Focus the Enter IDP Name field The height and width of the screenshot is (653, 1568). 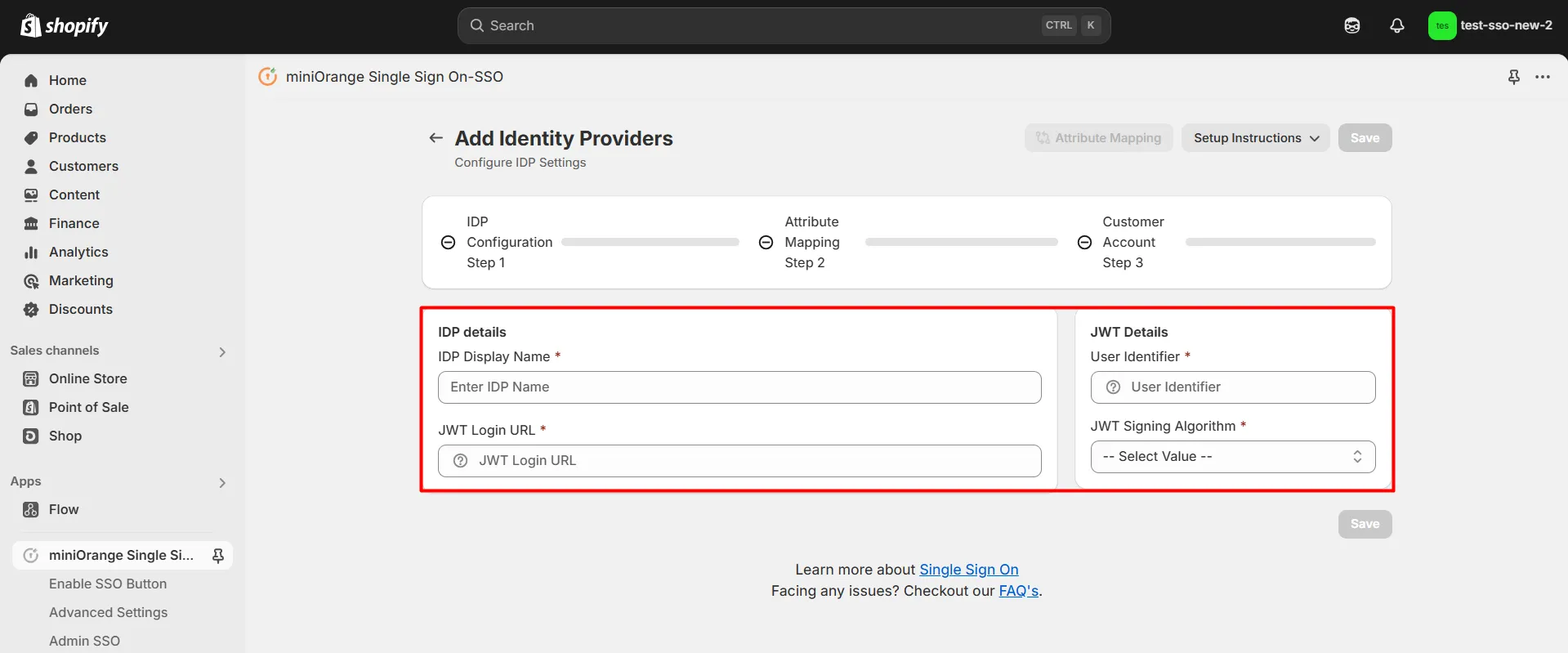739,387
